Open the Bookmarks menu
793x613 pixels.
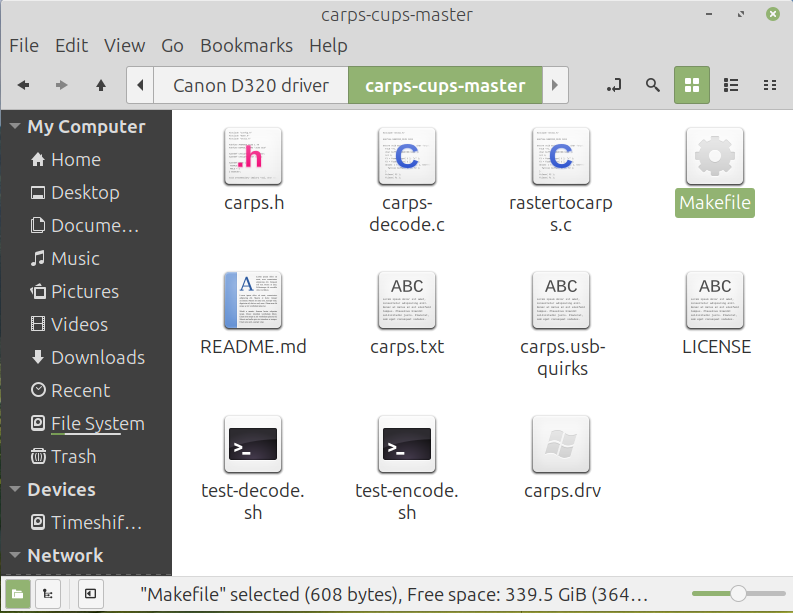(246, 46)
